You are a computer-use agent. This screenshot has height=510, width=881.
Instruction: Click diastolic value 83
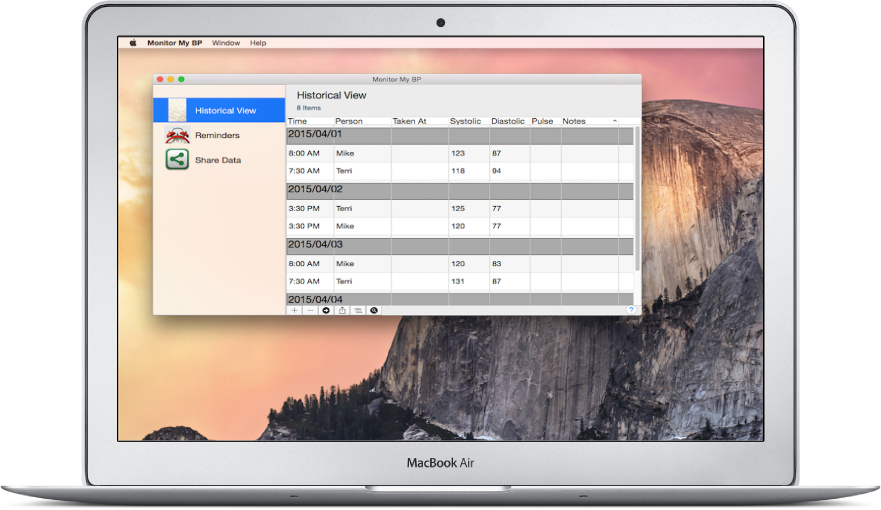click(x=496, y=263)
